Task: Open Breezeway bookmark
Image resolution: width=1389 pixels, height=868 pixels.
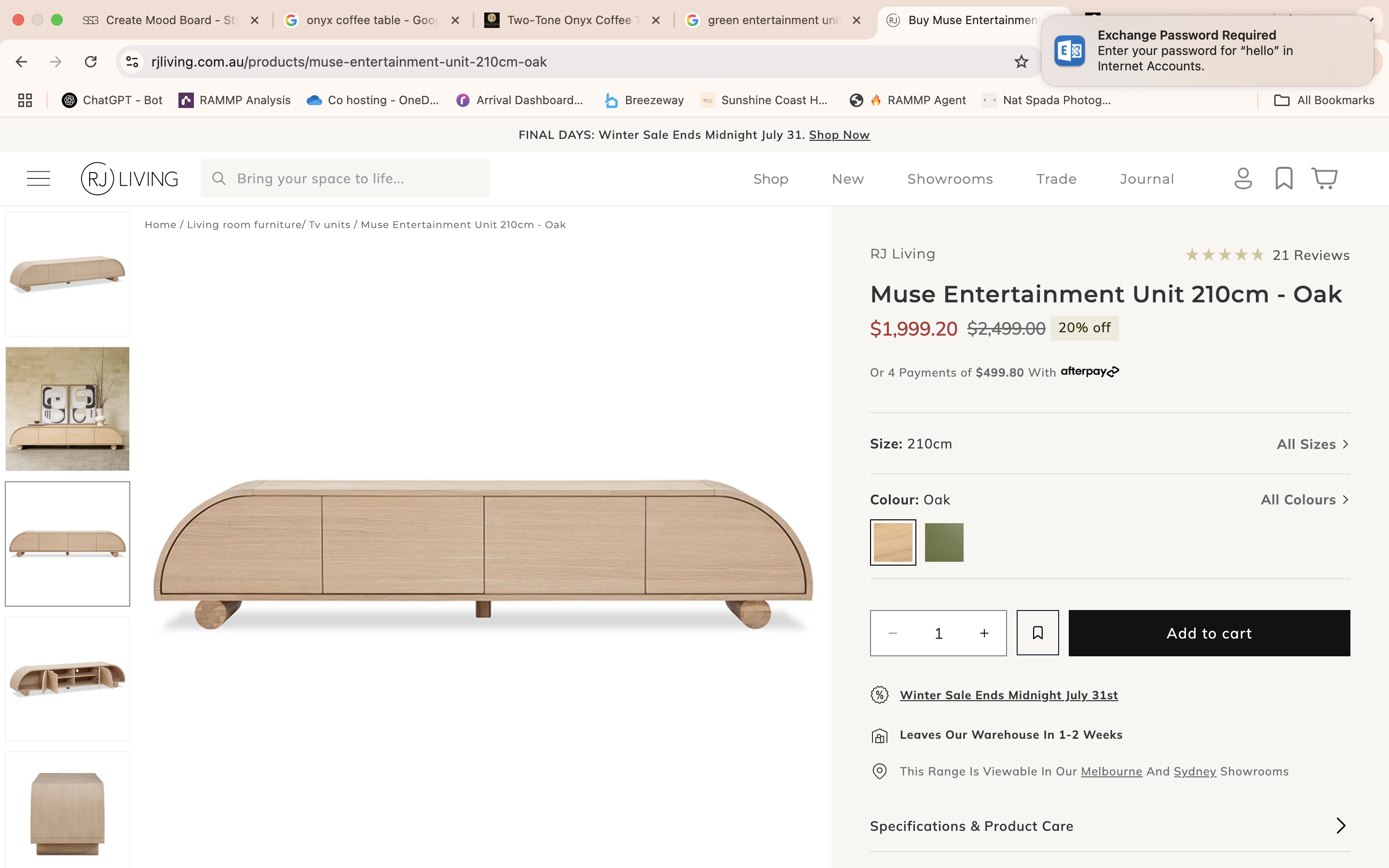Action: pyautogui.click(x=644, y=100)
